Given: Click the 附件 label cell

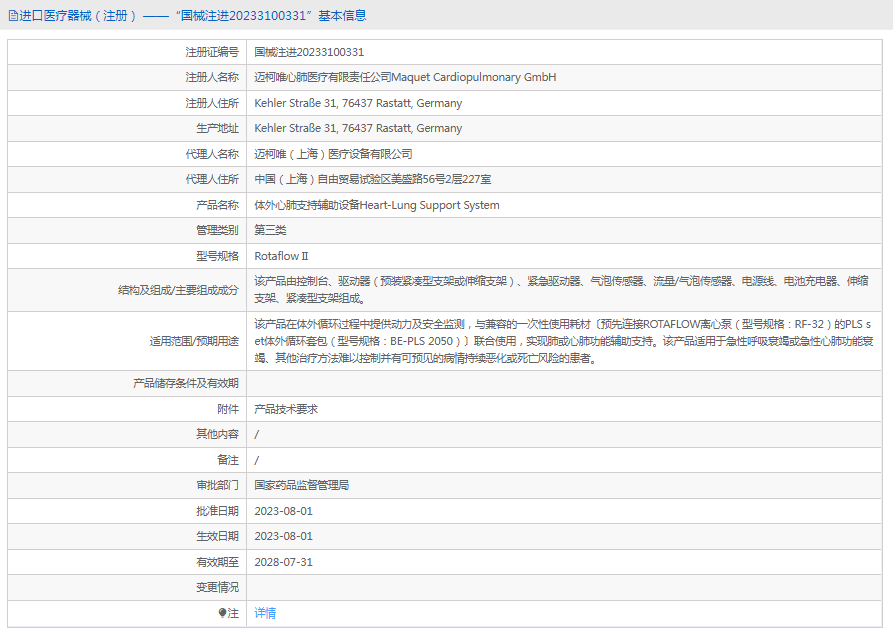Looking at the screenshot, I should click(127, 409).
